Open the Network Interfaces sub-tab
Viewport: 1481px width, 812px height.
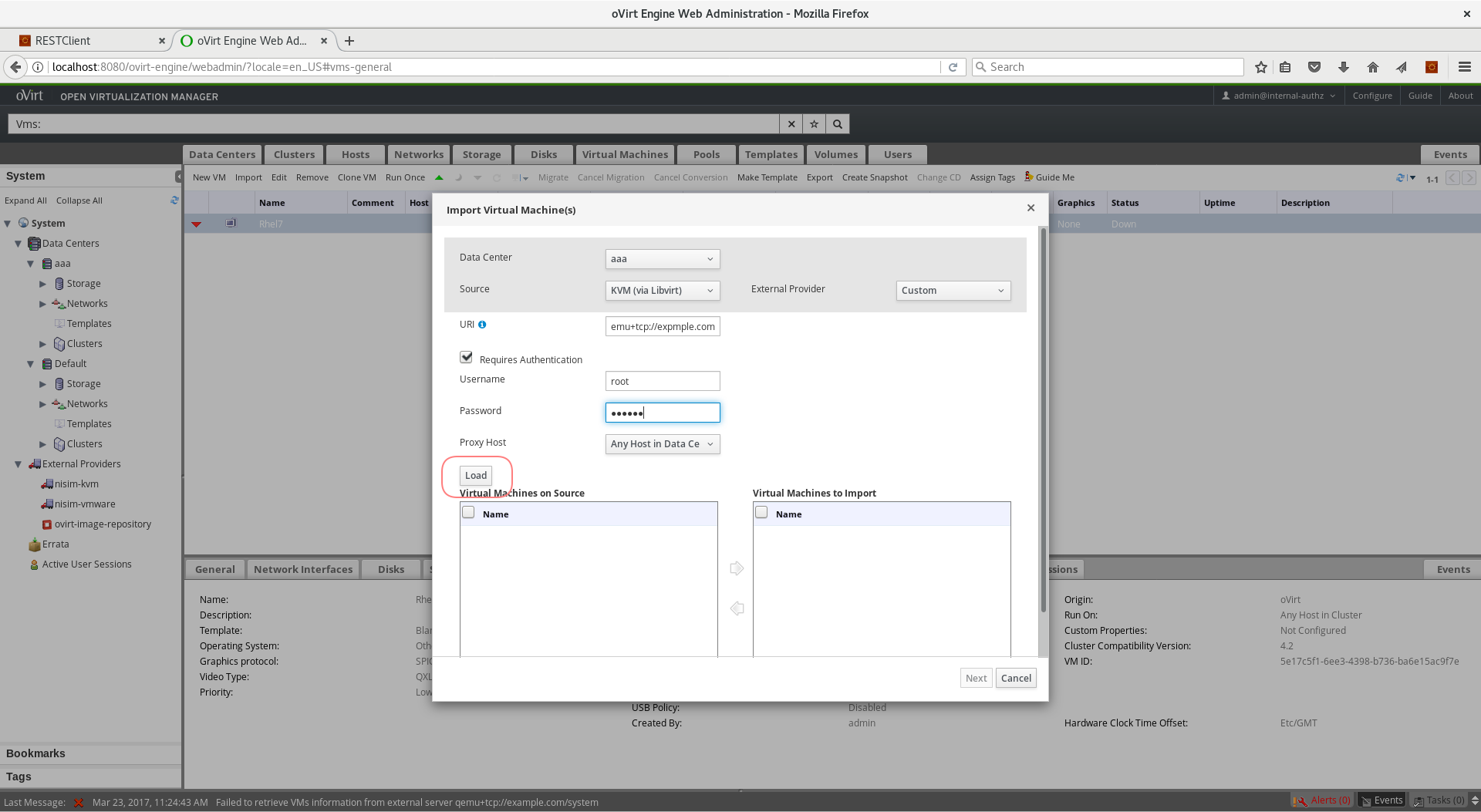point(302,569)
